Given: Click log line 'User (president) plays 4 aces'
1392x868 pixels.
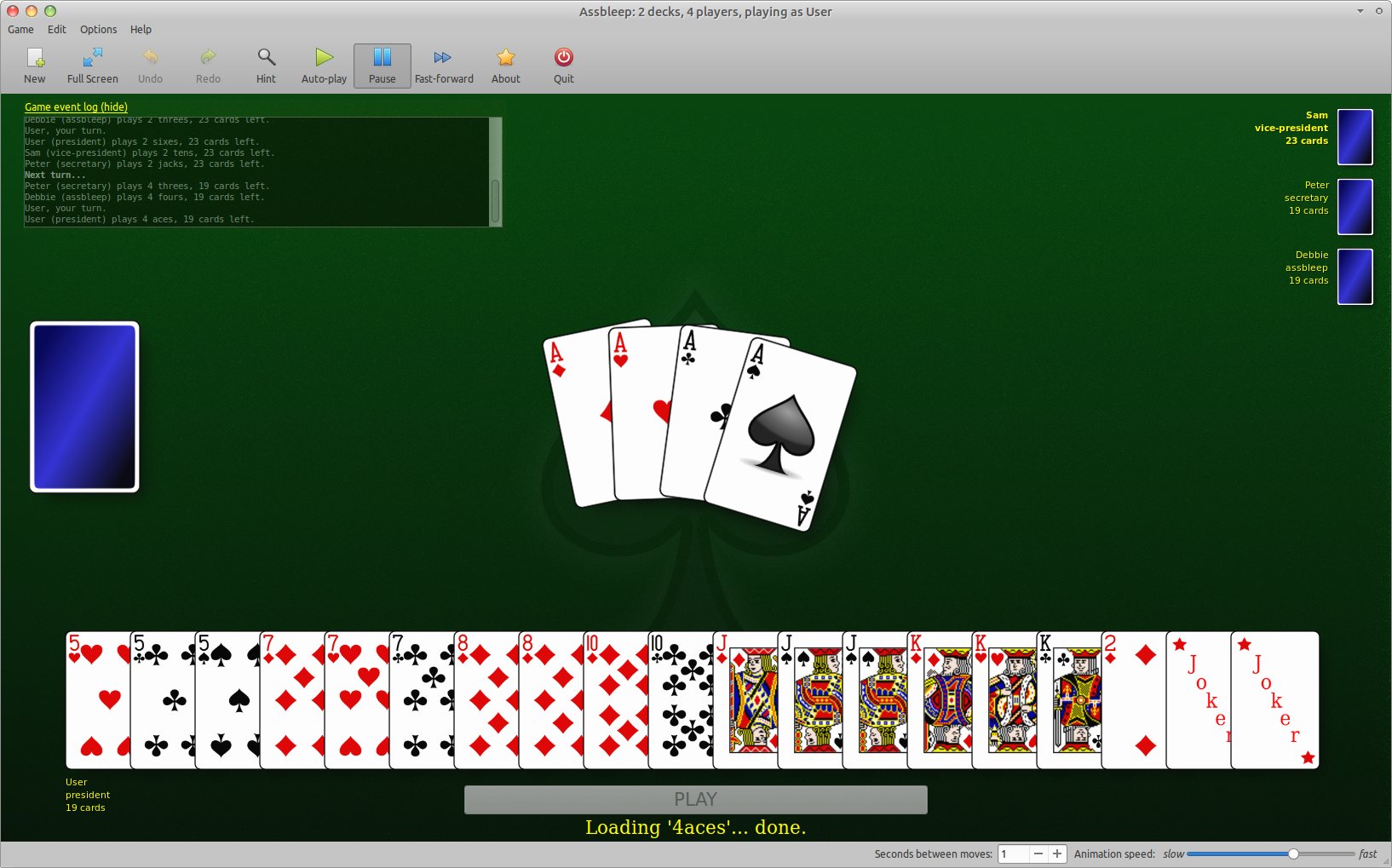Looking at the screenshot, I should (x=139, y=220).
